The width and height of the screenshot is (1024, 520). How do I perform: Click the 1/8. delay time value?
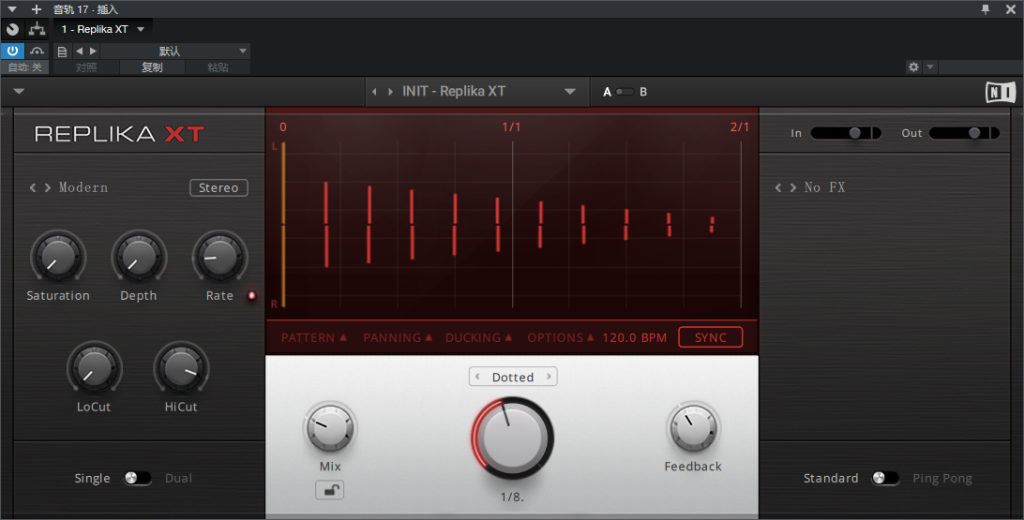(x=512, y=497)
